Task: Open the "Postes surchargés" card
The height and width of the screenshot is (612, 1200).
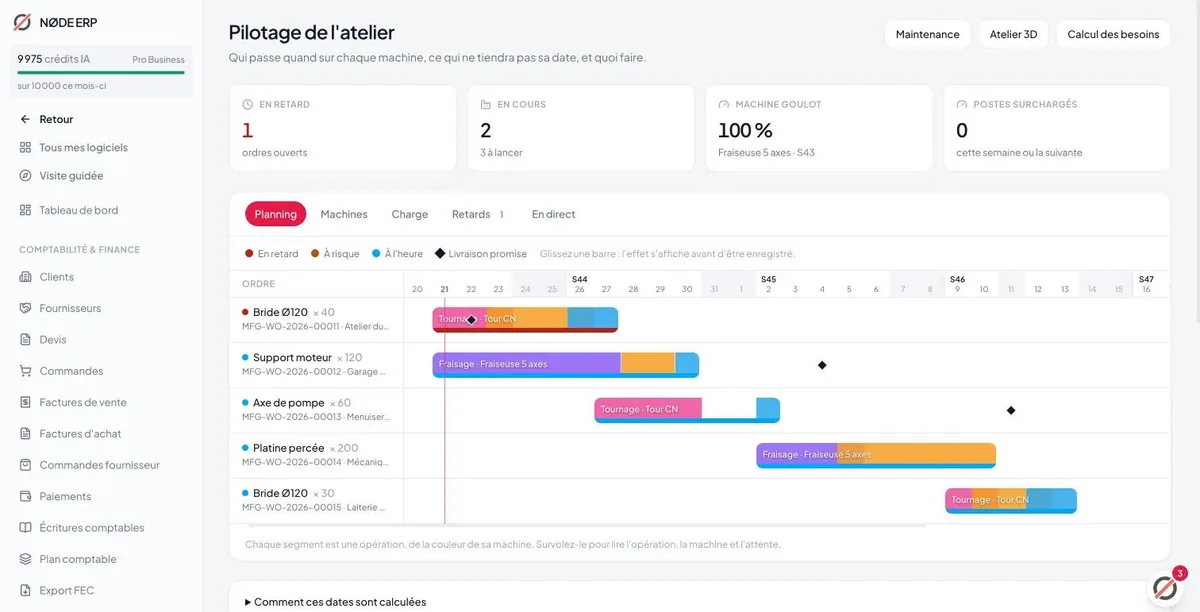Action: click(1057, 128)
